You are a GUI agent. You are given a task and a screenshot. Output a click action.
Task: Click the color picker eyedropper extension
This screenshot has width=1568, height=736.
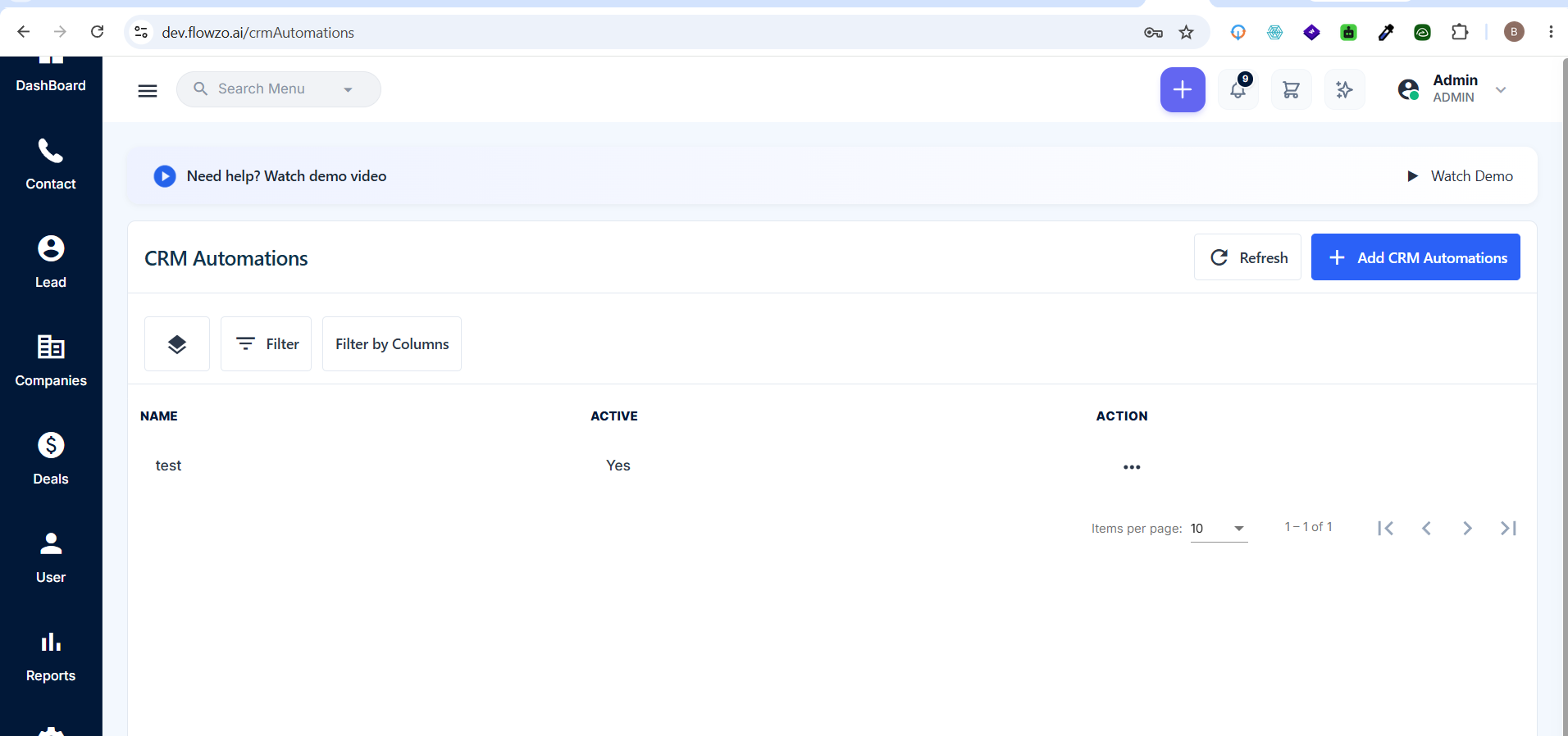[1386, 32]
